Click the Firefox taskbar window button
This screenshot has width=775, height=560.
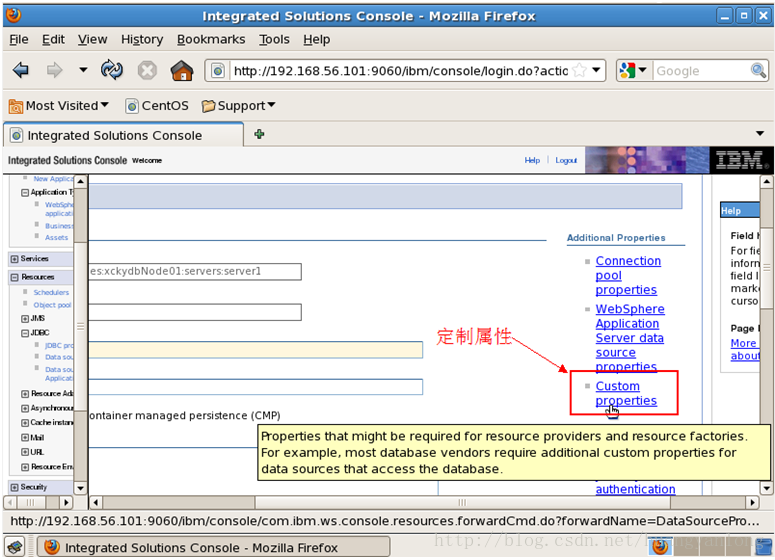[x=214, y=548]
